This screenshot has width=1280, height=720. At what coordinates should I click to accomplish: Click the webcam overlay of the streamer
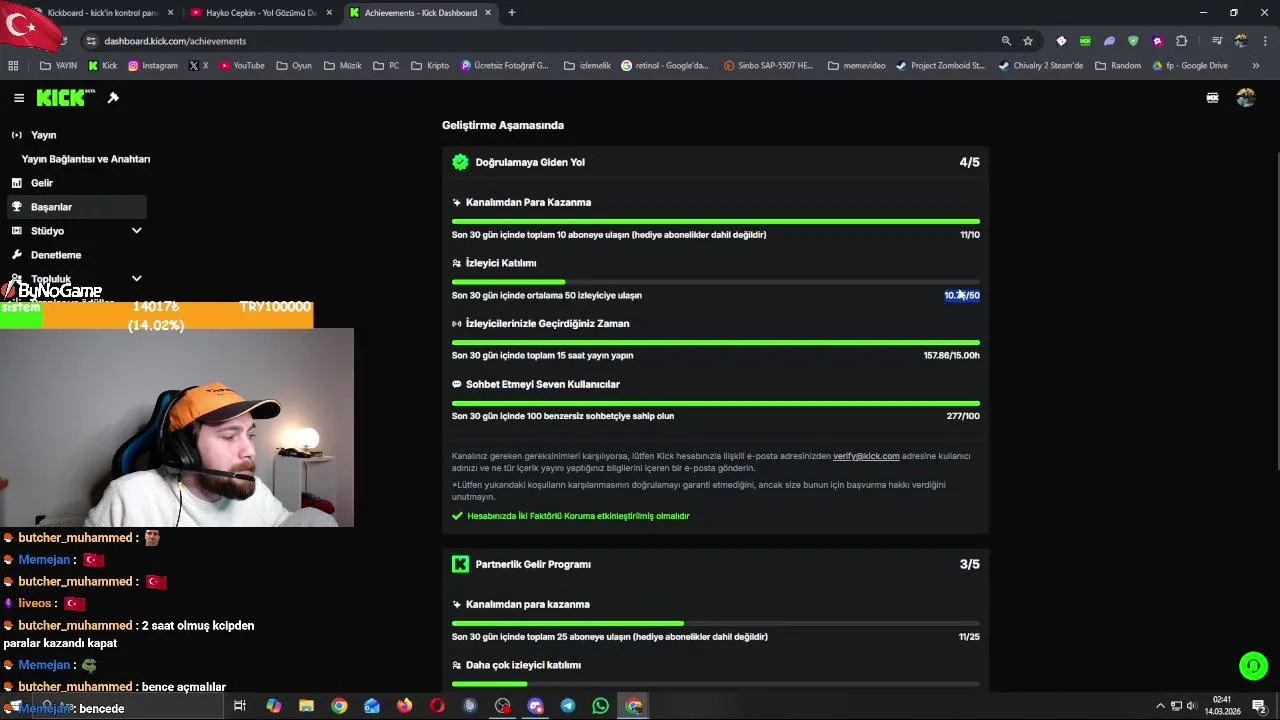(x=177, y=427)
